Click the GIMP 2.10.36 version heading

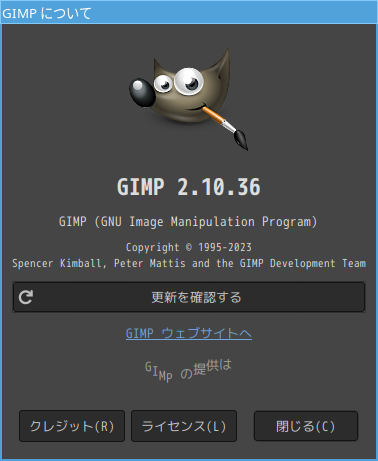[x=189, y=187]
